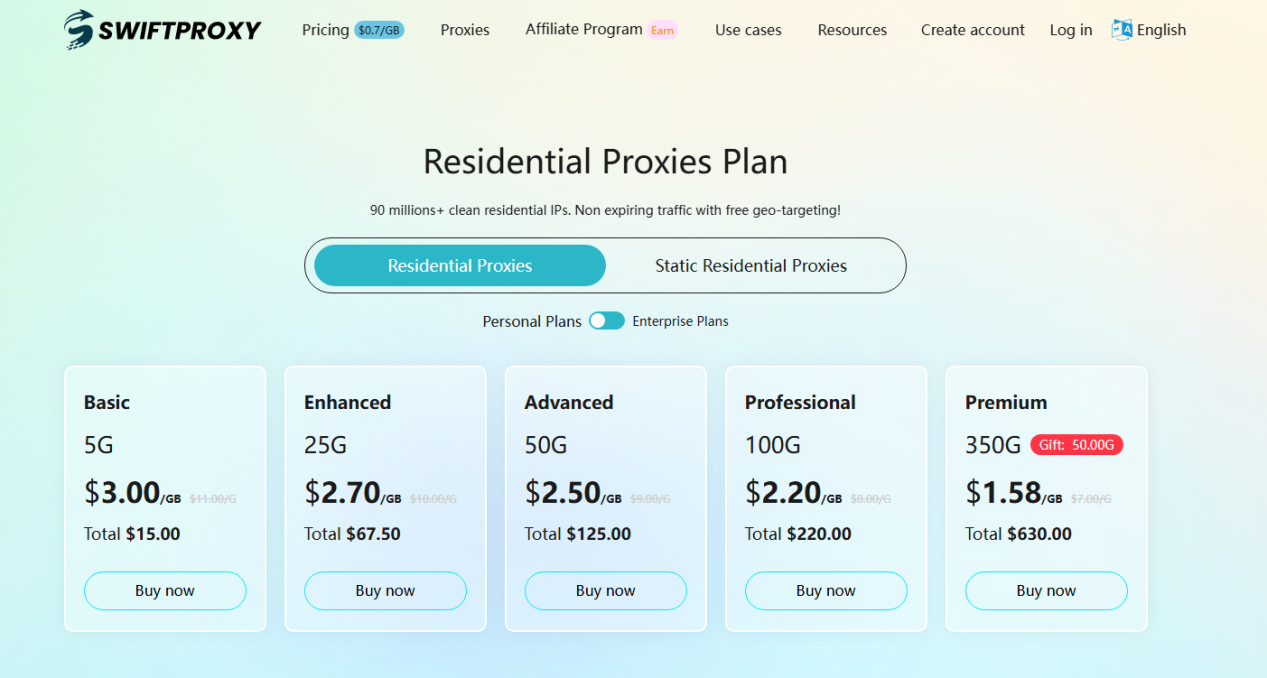Click the red Gift 50.00G badge
Screen dimensions: 1267x678
pos(1076,445)
